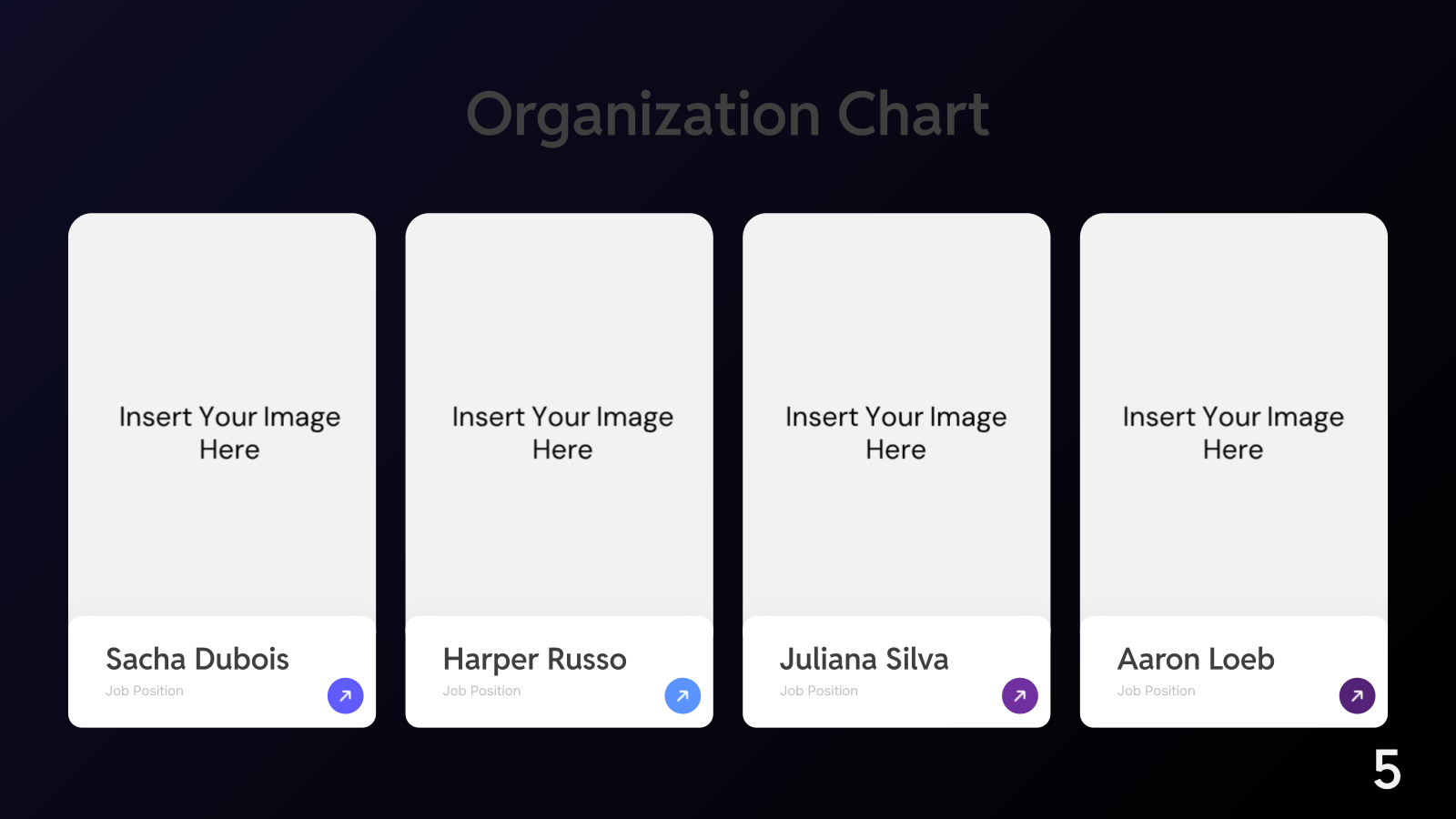Click the arrow icon on Sacha Dubois card
Image resolution: width=1456 pixels, height=819 pixels.
click(x=346, y=696)
